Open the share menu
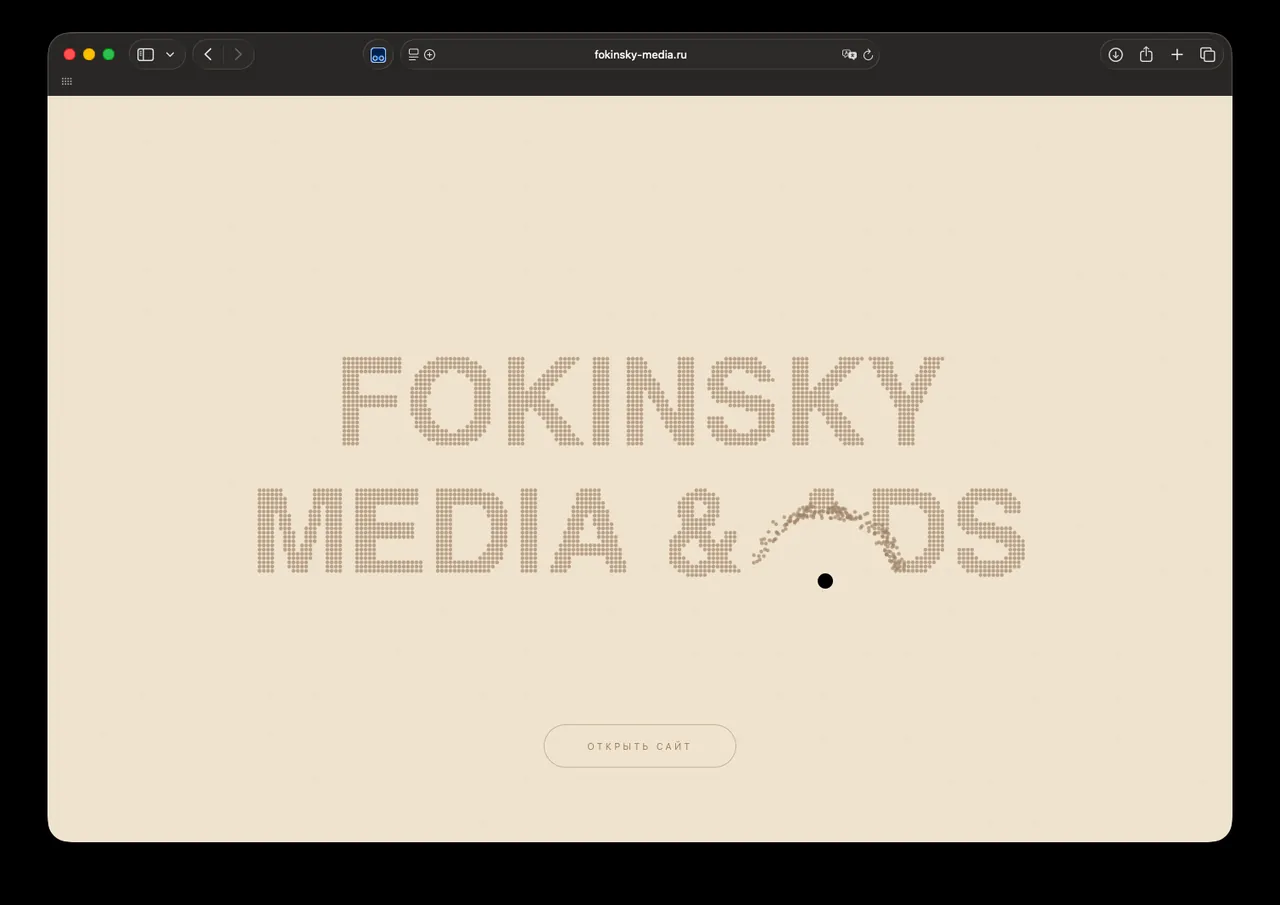Image resolution: width=1280 pixels, height=905 pixels. (x=1146, y=55)
